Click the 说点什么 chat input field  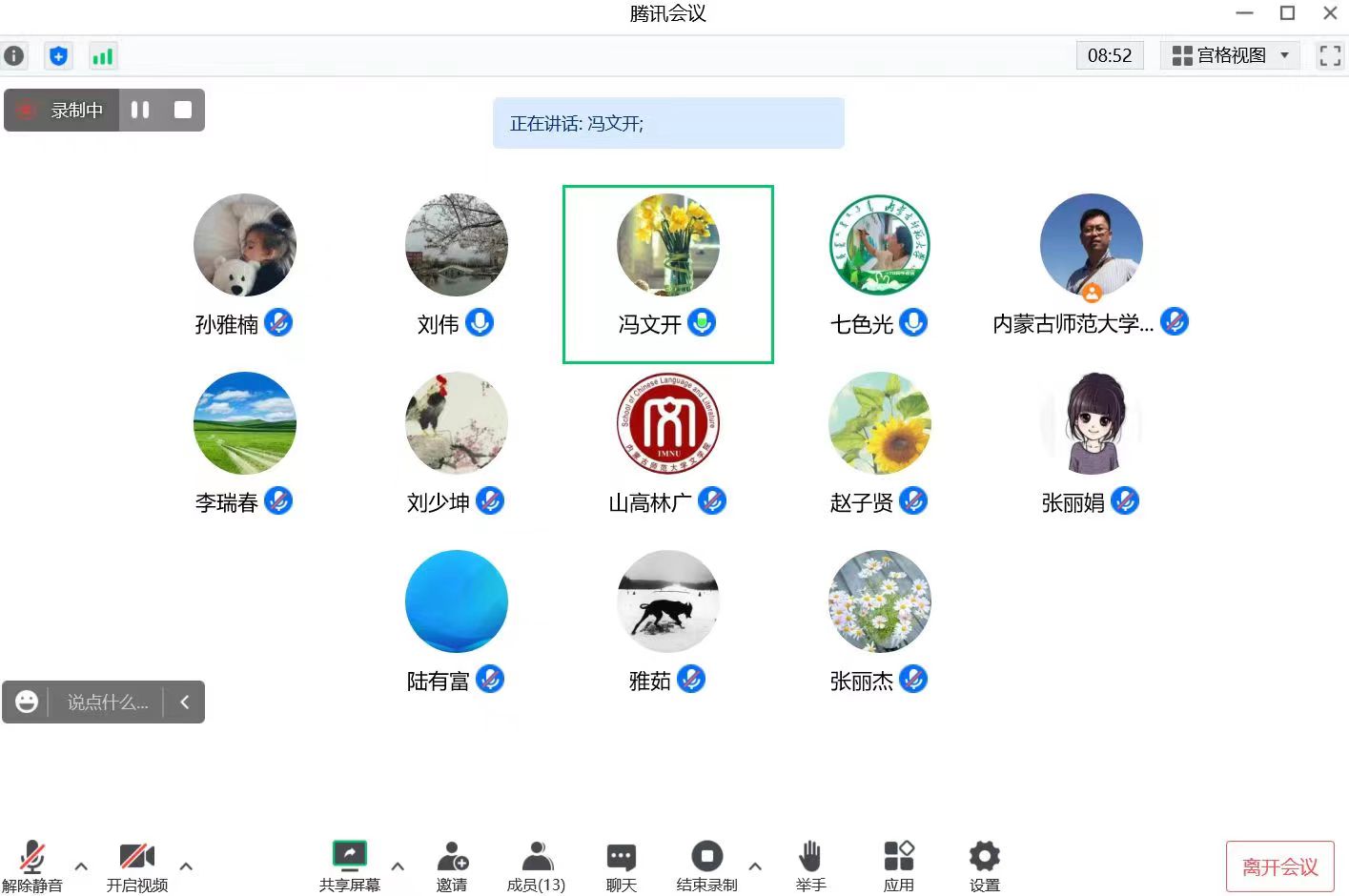coord(107,703)
